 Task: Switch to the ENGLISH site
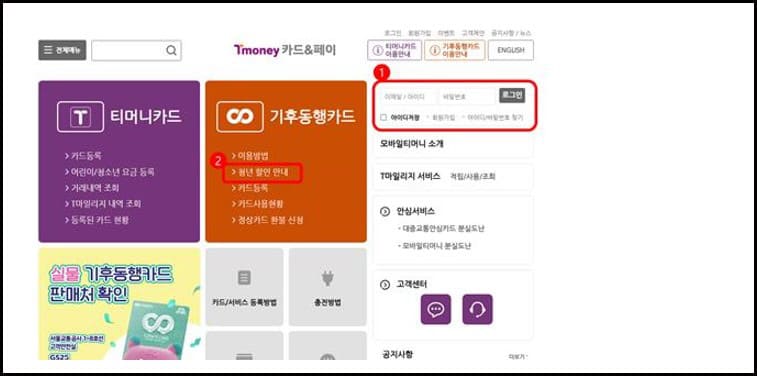[x=511, y=50]
